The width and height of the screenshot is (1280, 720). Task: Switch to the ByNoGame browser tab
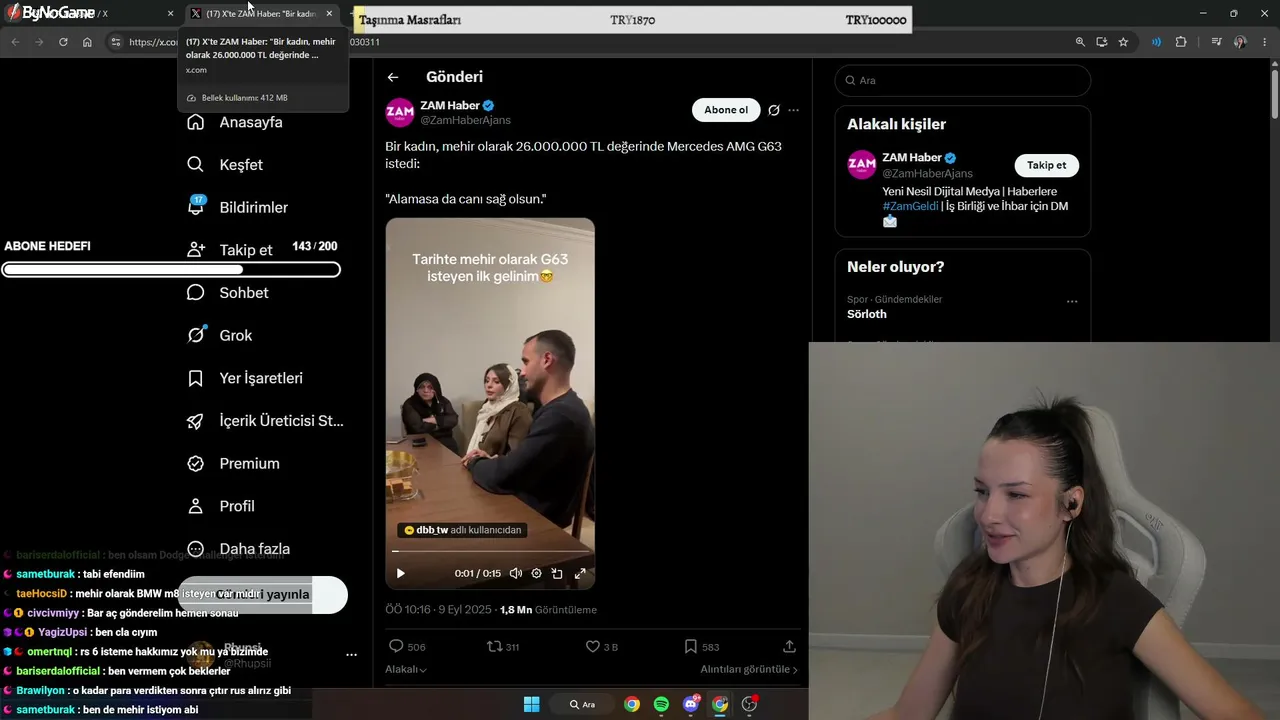click(x=90, y=14)
